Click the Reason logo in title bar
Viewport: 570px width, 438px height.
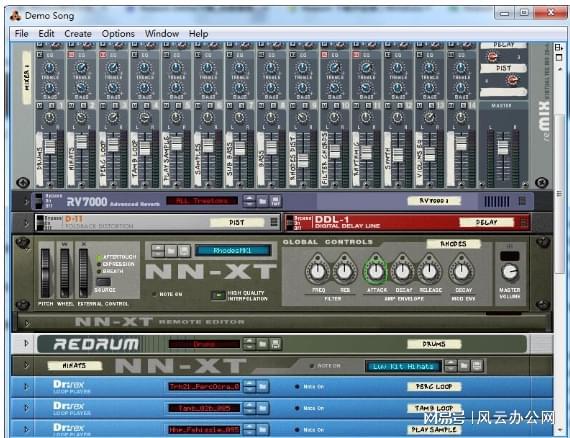(15, 16)
